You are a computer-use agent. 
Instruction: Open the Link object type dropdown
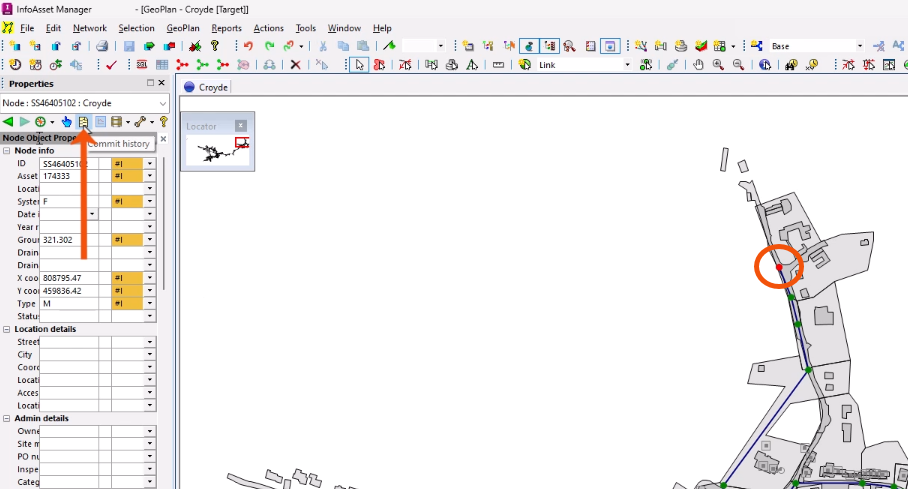627,65
